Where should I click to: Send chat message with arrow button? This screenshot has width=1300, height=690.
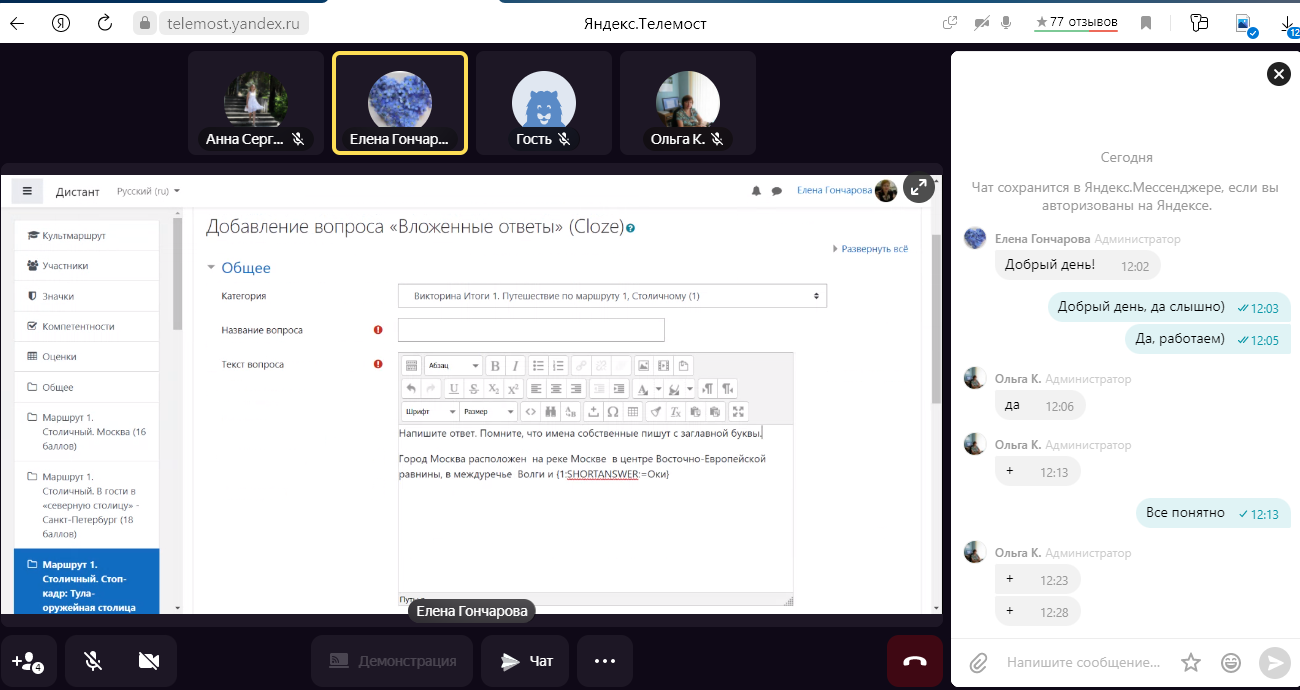pos(1273,662)
